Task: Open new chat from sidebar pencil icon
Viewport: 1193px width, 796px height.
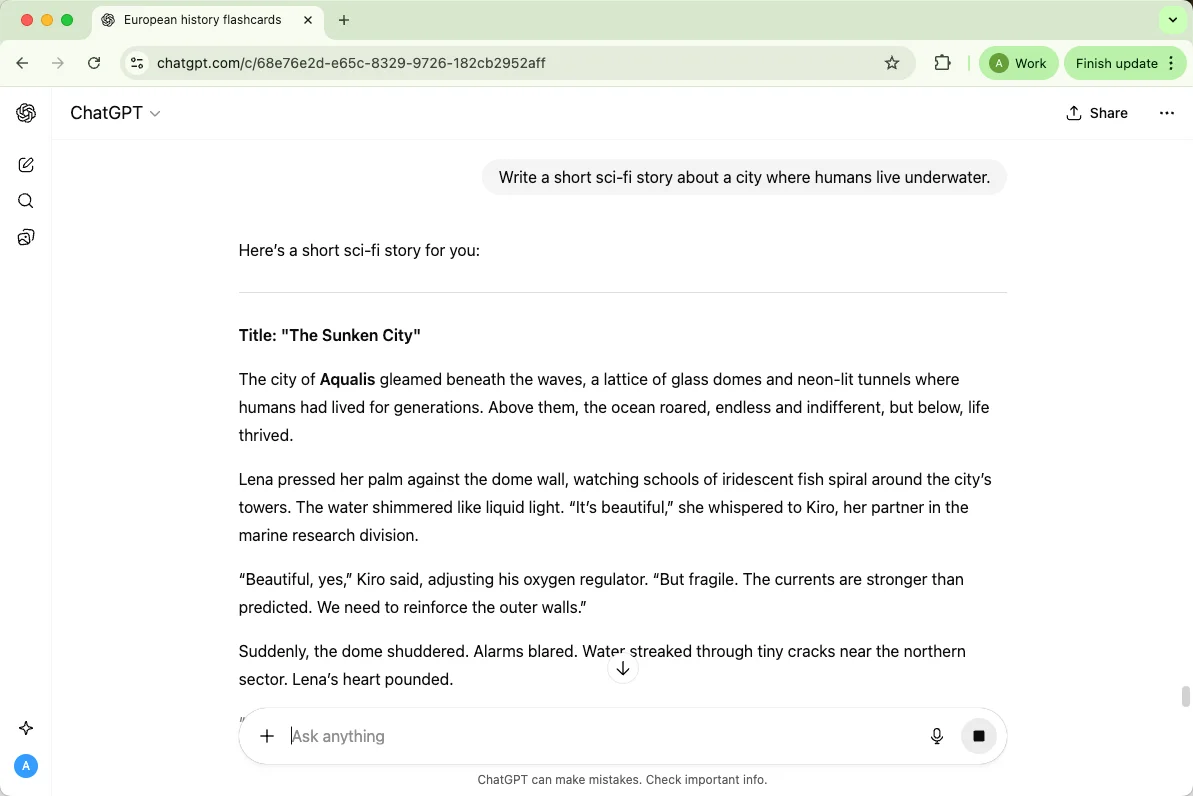Action: tap(26, 165)
